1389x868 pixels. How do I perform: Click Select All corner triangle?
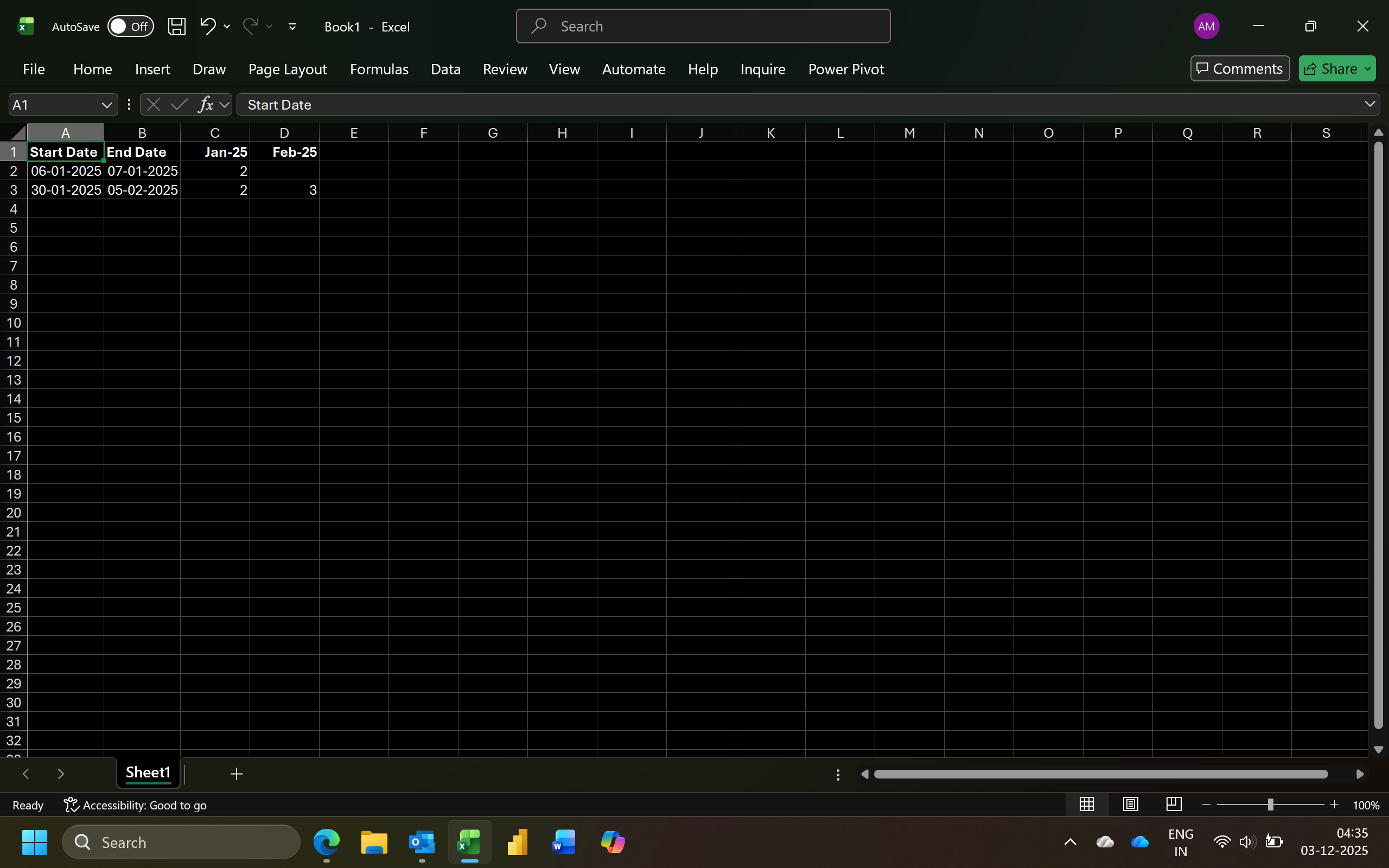tap(18, 133)
